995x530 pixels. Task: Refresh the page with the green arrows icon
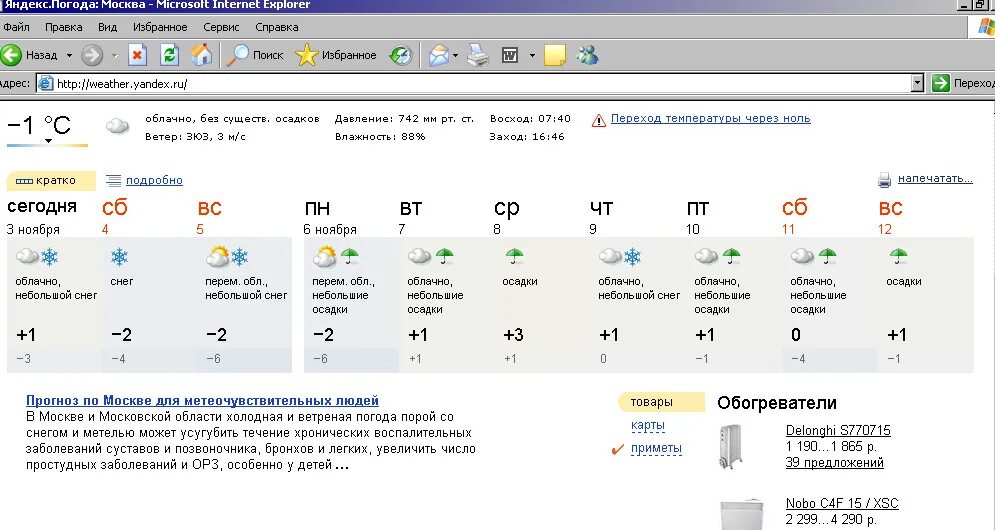click(169, 55)
